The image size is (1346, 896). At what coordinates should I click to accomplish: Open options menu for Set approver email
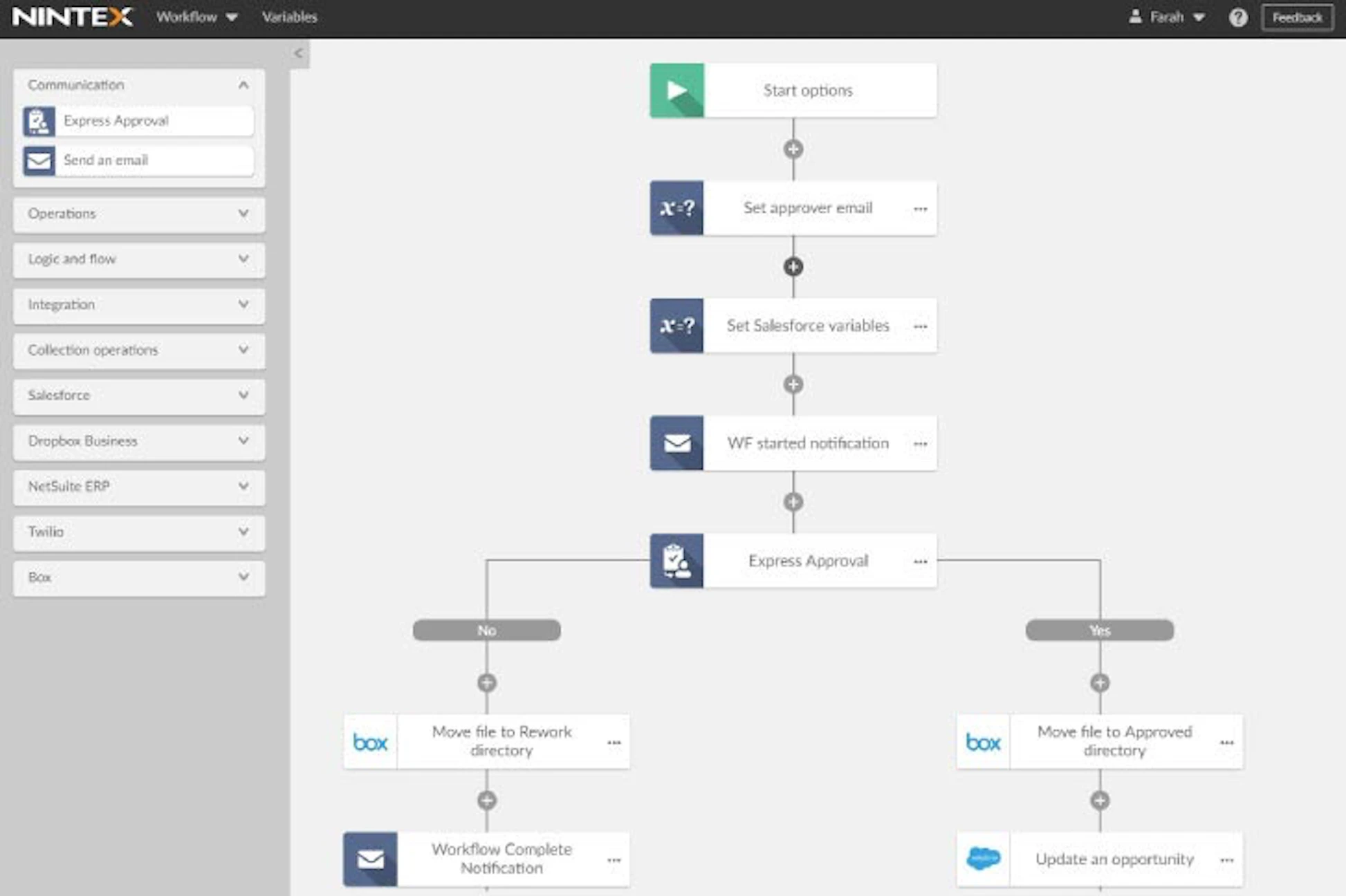[x=920, y=208]
